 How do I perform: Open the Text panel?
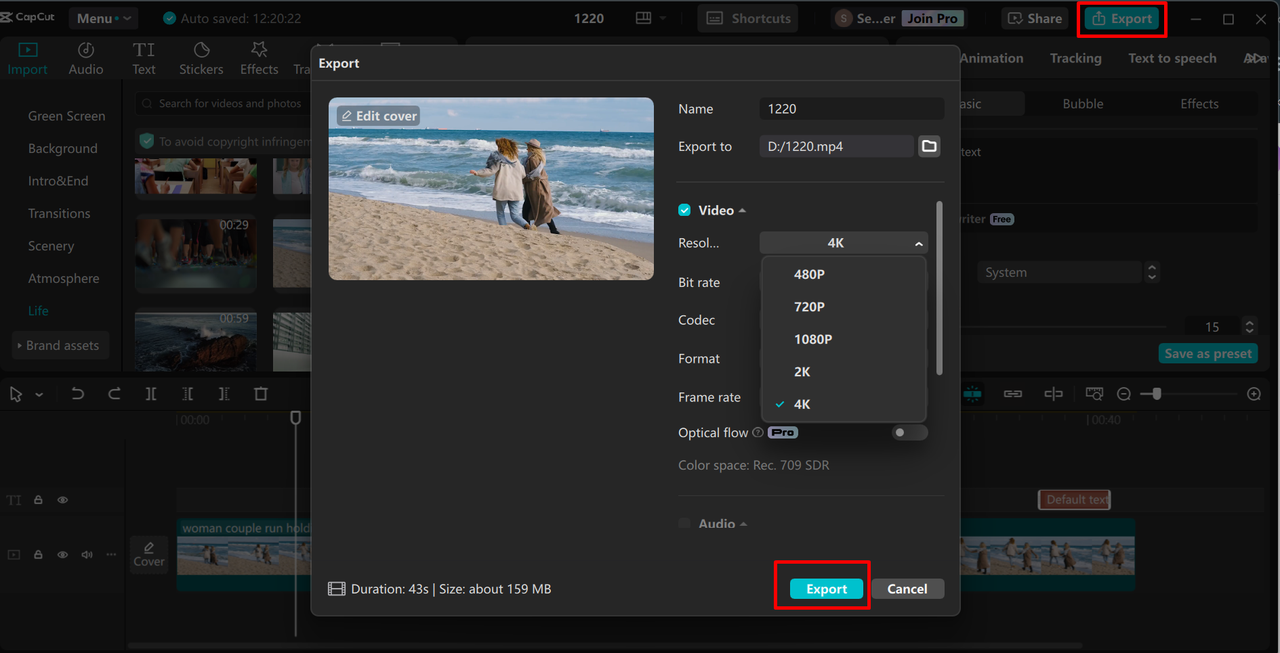pos(144,58)
